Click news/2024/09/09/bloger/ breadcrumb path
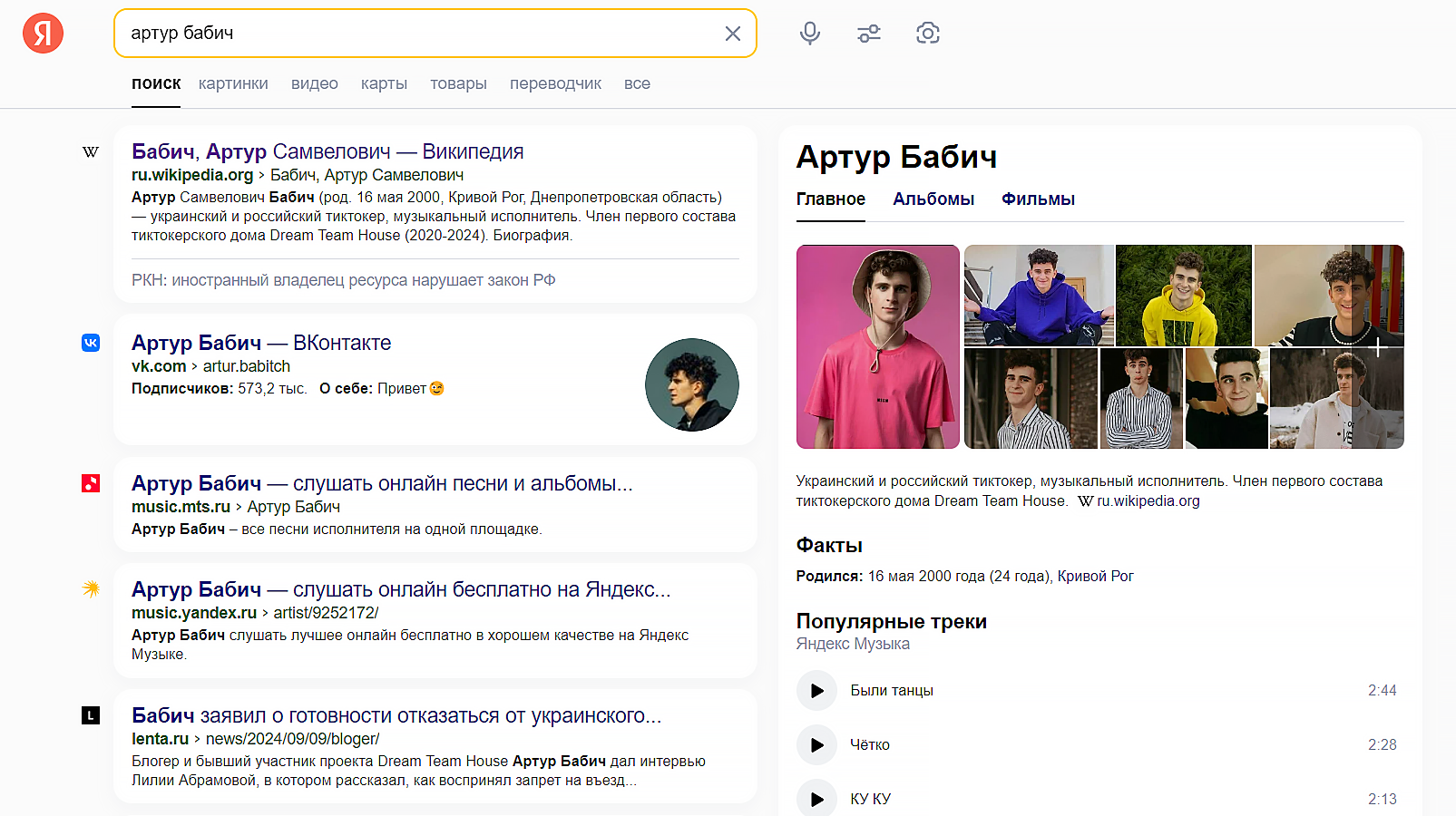 click(292, 739)
